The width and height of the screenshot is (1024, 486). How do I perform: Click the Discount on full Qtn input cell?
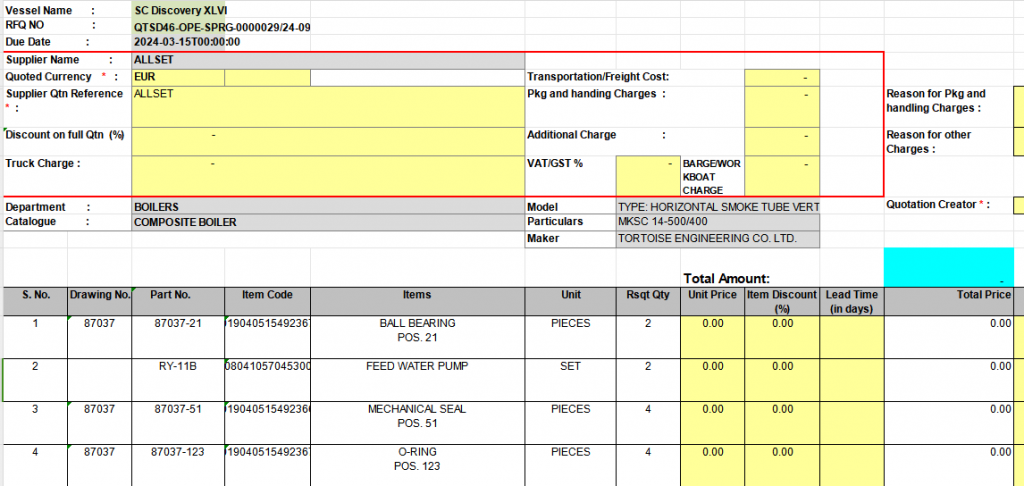pos(328,141)
